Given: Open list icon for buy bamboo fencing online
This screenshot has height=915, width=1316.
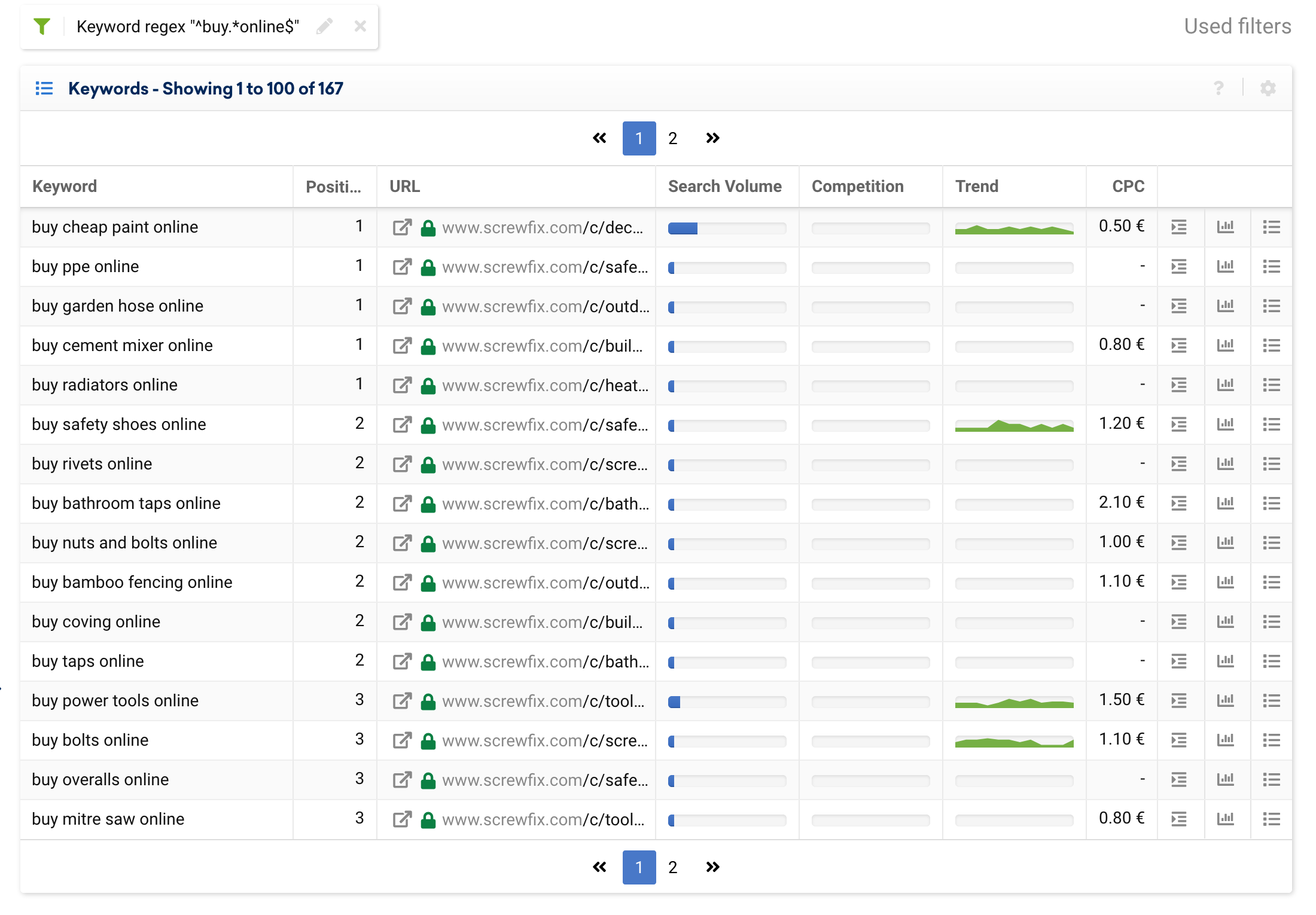Looking at the screenshot, I should pos(1272,582).
